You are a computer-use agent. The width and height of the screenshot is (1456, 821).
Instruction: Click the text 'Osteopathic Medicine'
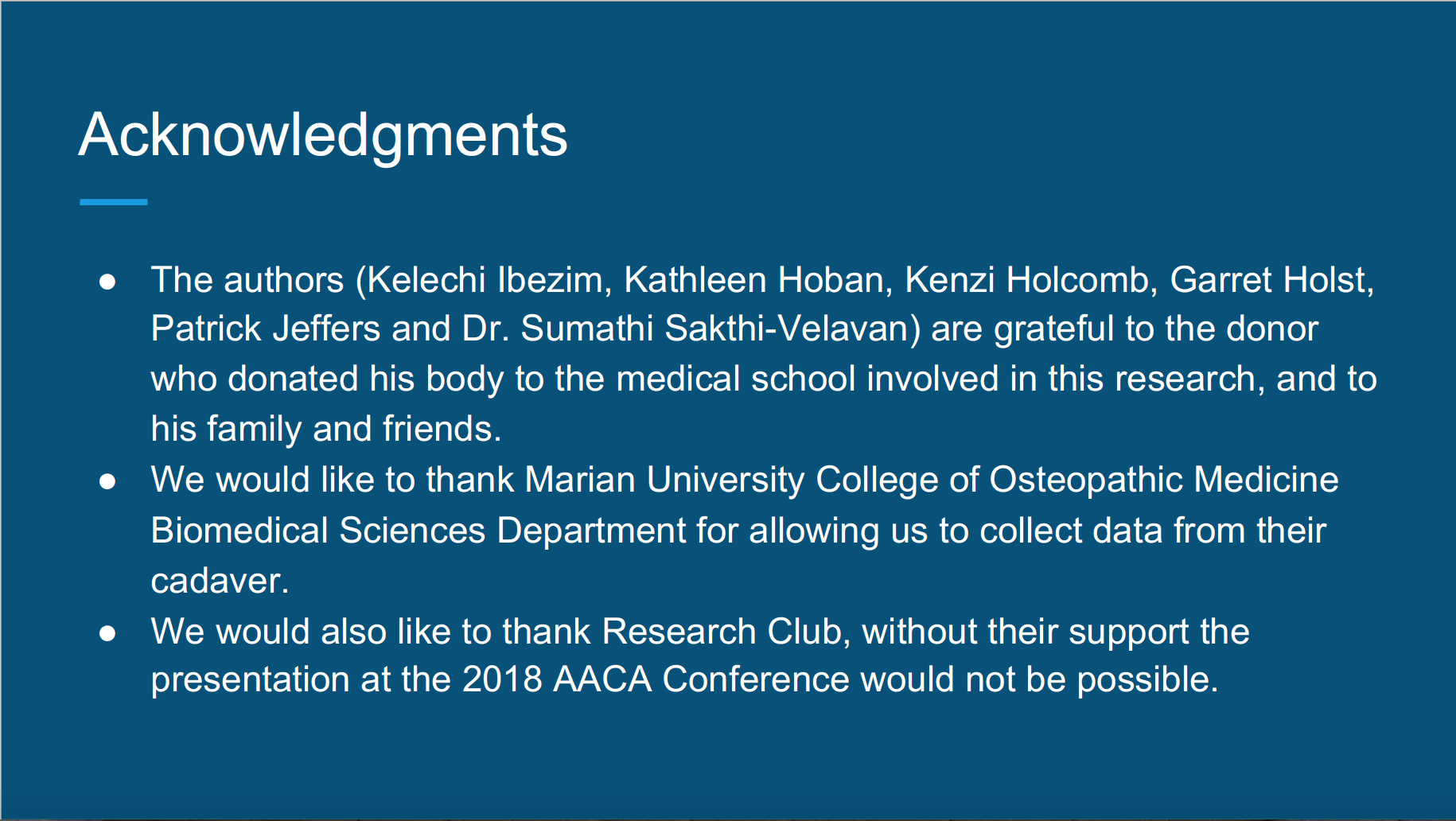point(1163,480)
